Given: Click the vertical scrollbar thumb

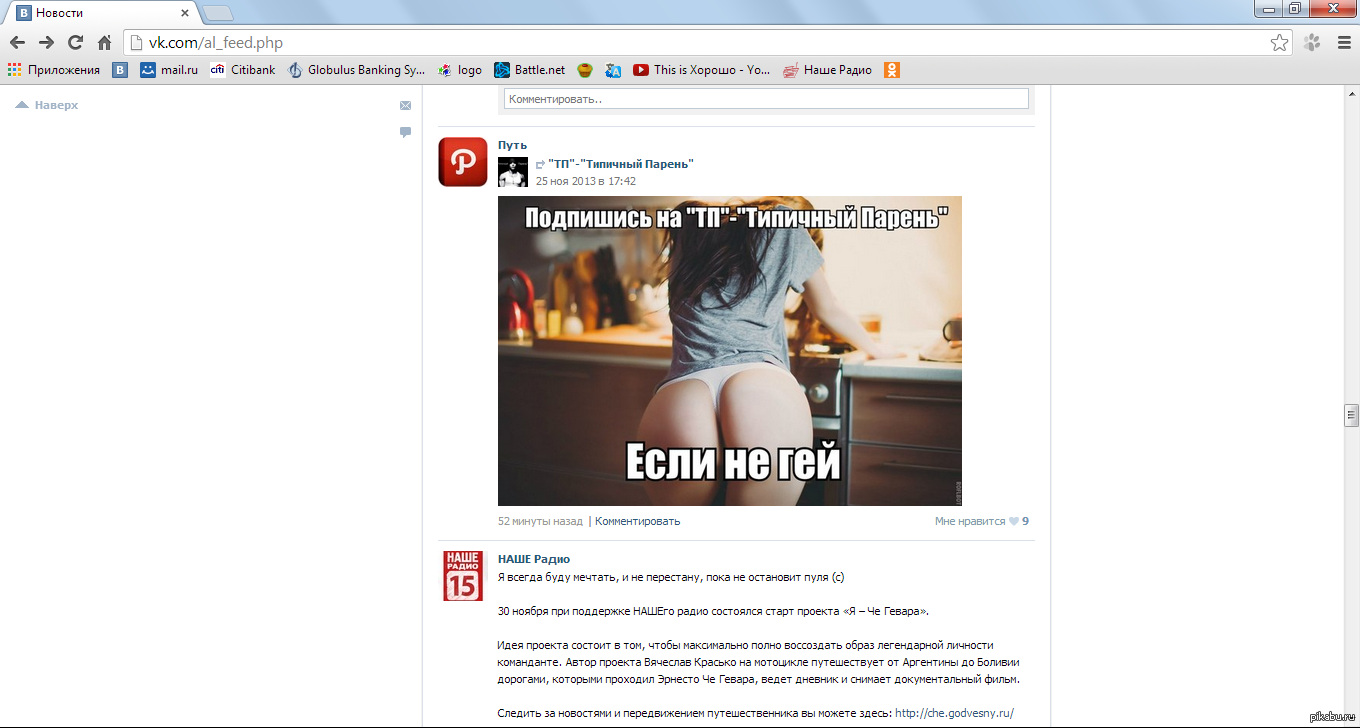Looking at the screenshot, I should (x=1351, y=415).
